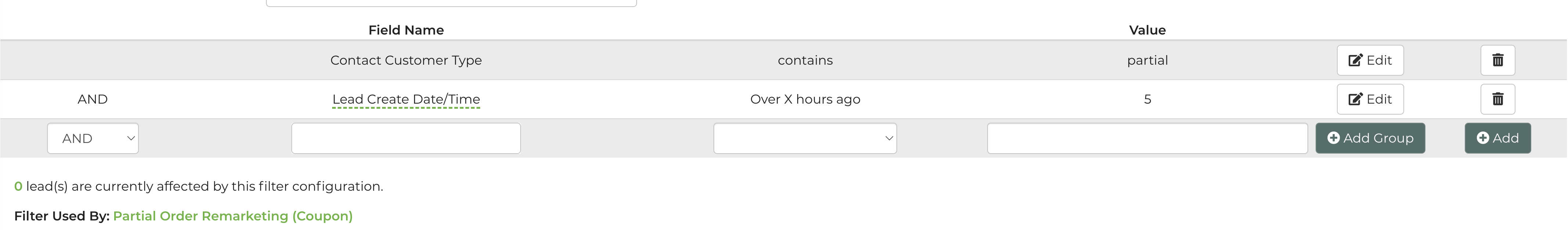Select the 'contains' operator cell
This screenshot has width=1568, height=230.
click(x=805, y=60)
